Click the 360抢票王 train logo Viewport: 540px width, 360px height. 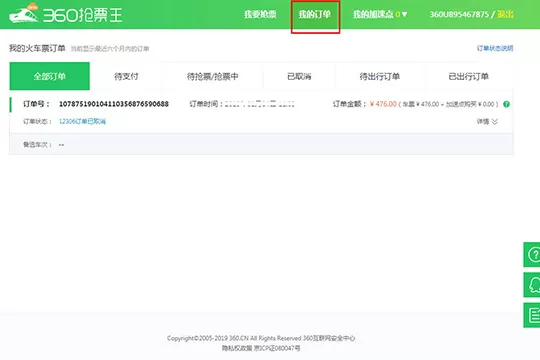[65, 14]
